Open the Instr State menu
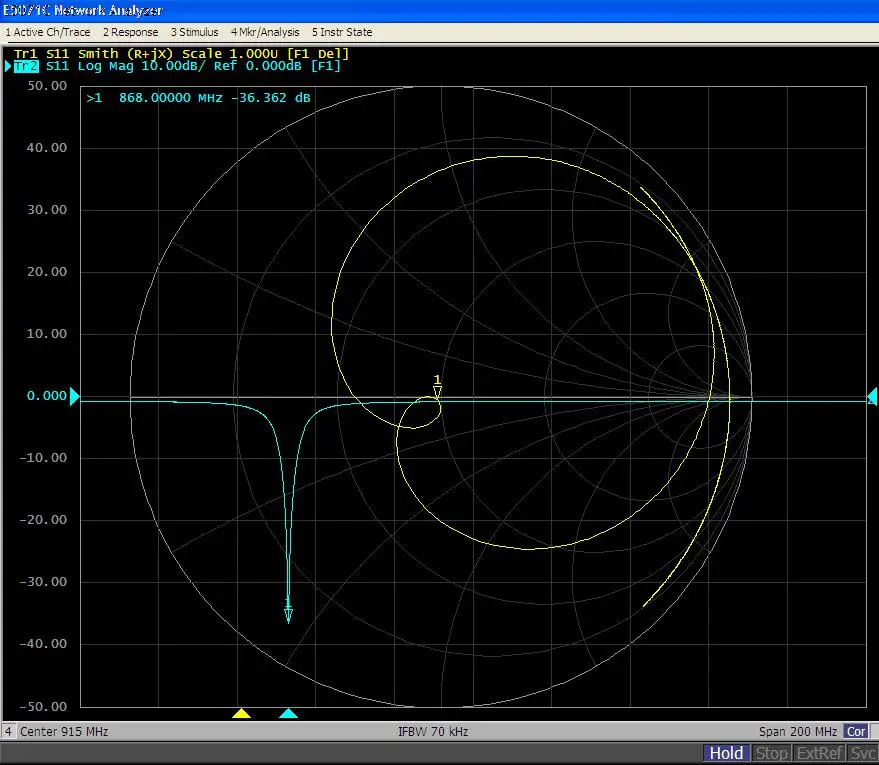This screenshot has height=765, width=879. tap(342, 32)
